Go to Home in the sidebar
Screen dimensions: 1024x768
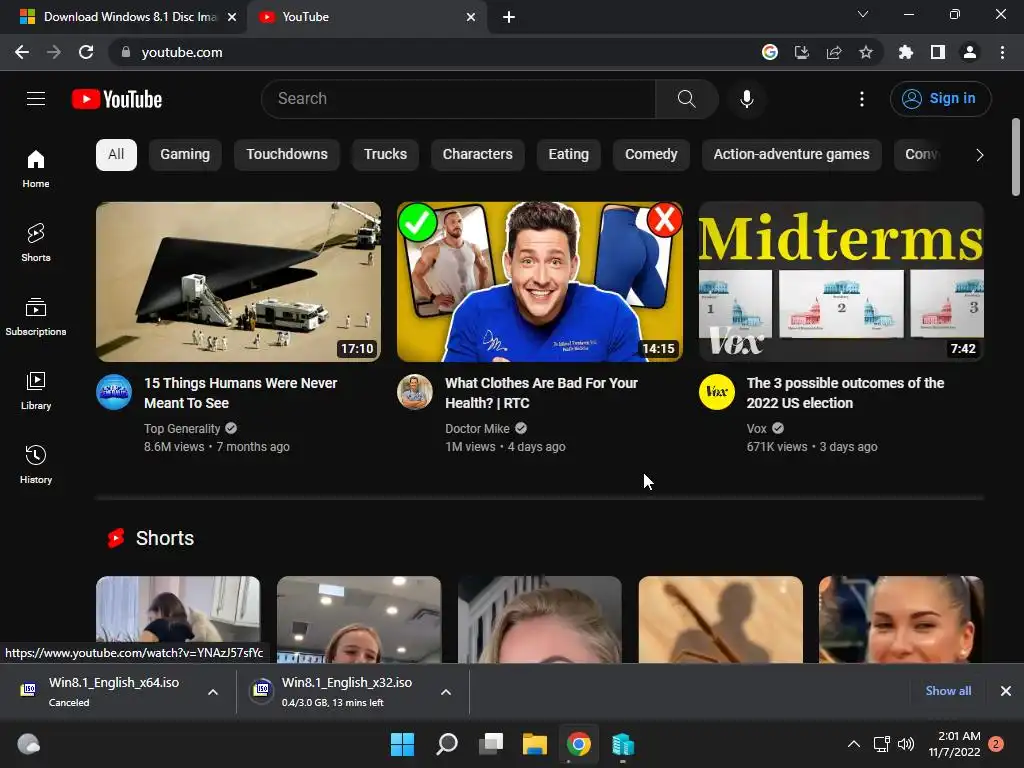[x=36, y=169]
